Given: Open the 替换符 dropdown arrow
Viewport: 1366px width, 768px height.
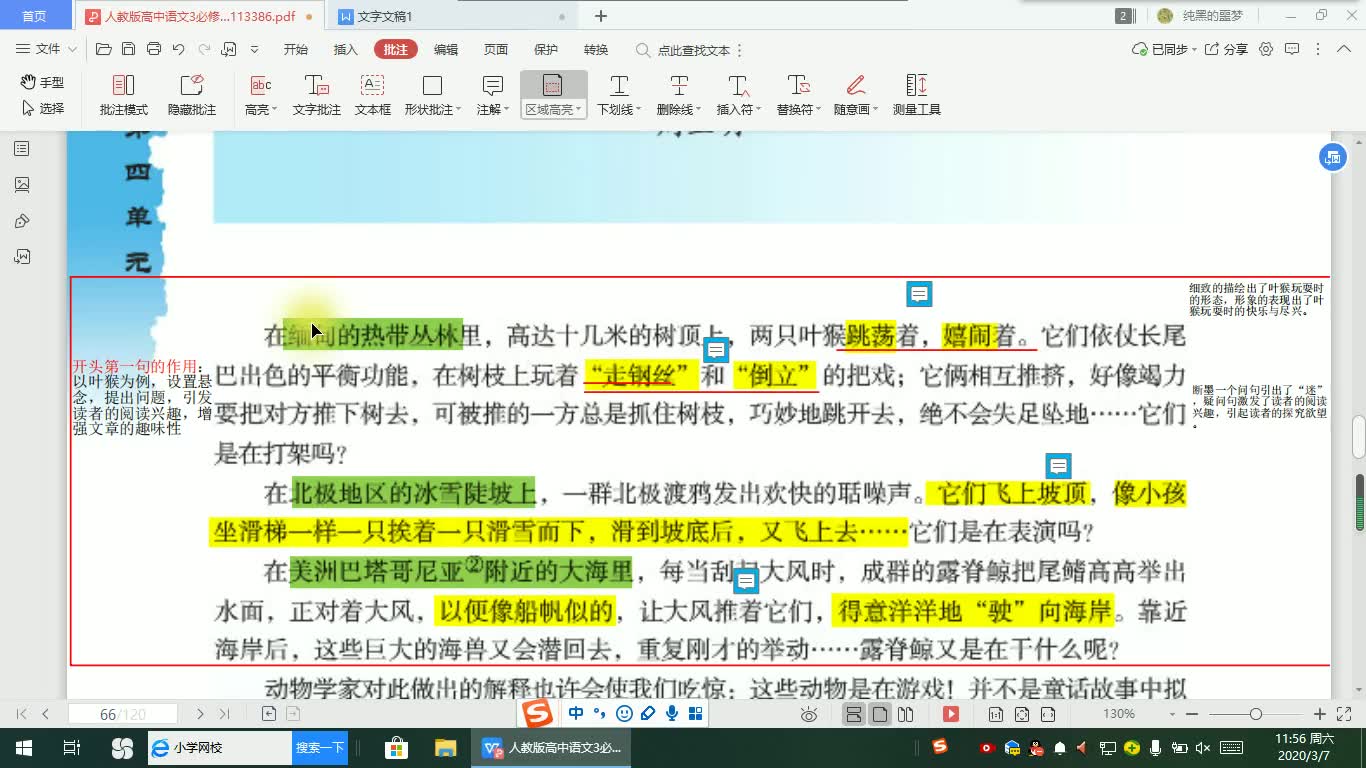Looking at the screenshot, I should (818, 110).
